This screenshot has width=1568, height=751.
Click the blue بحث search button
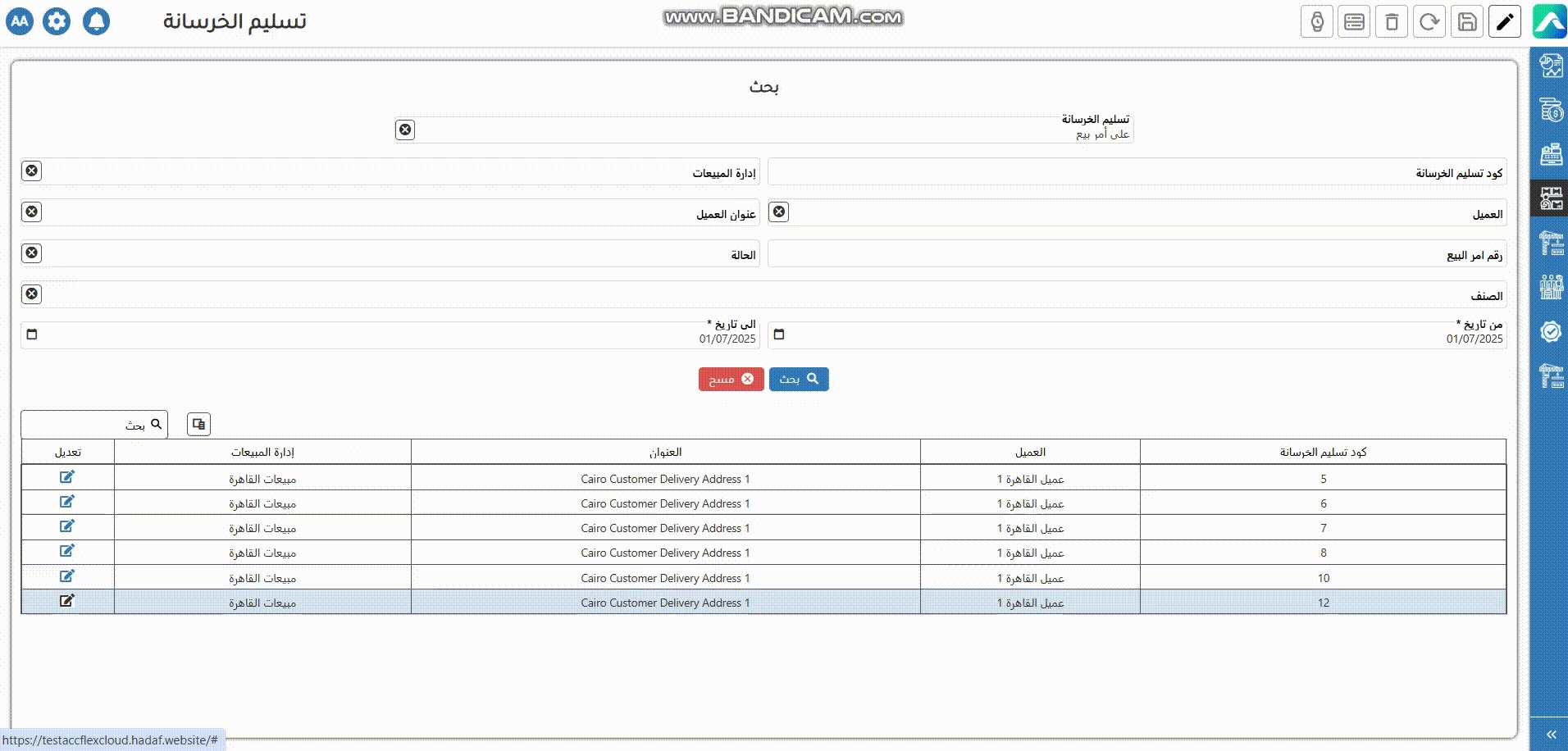pos(799,379)
